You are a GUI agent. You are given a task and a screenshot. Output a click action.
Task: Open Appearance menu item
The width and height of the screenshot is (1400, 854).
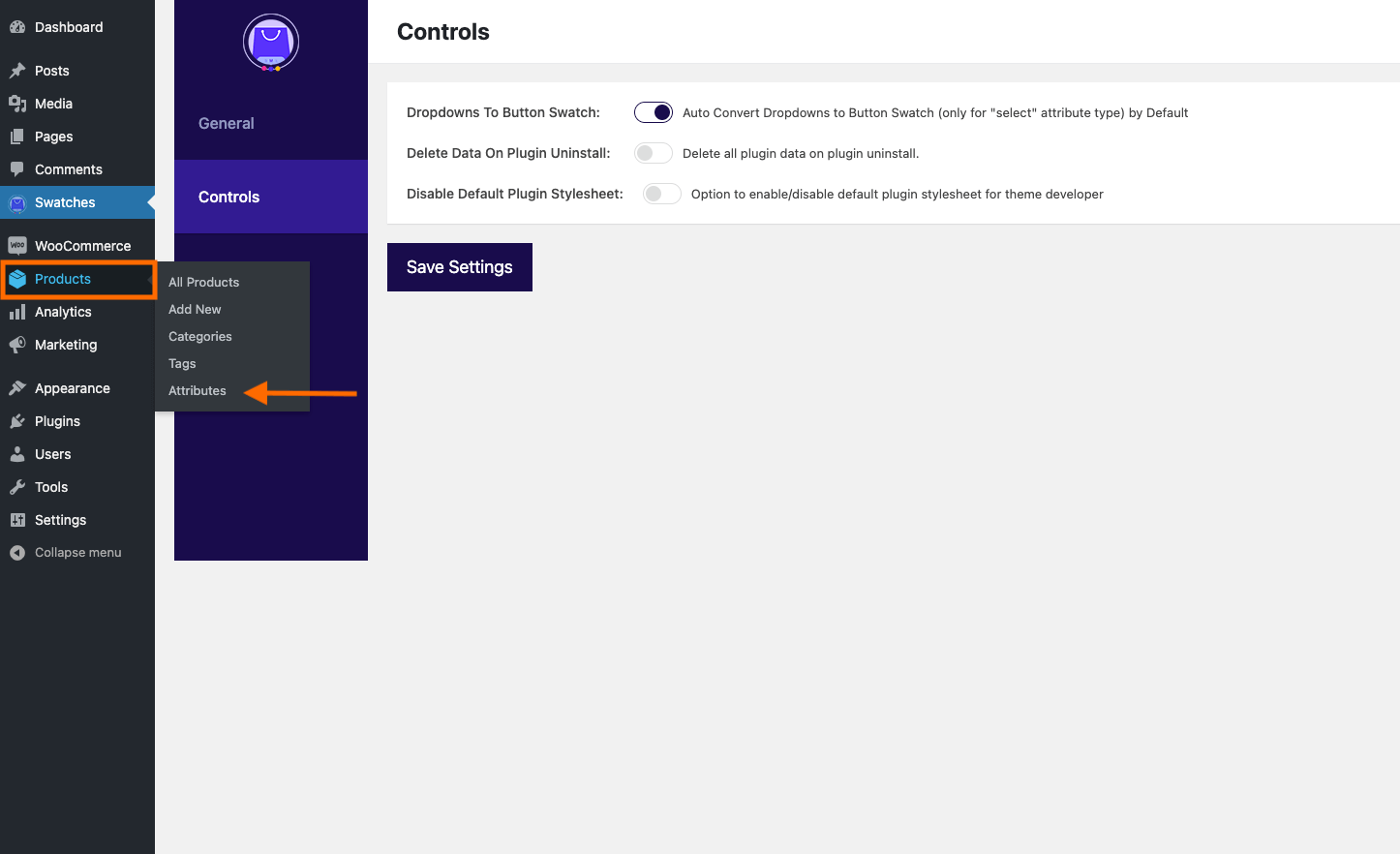point(77,388)
